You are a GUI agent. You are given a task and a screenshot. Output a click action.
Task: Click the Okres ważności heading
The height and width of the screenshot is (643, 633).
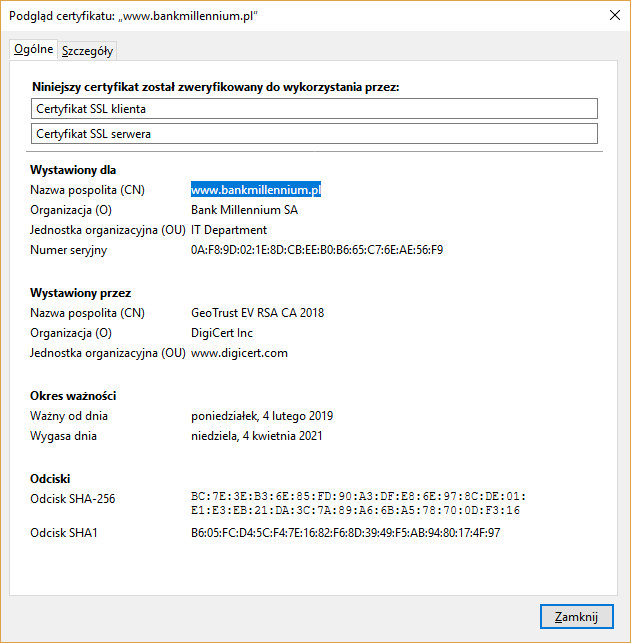[73, 396]
